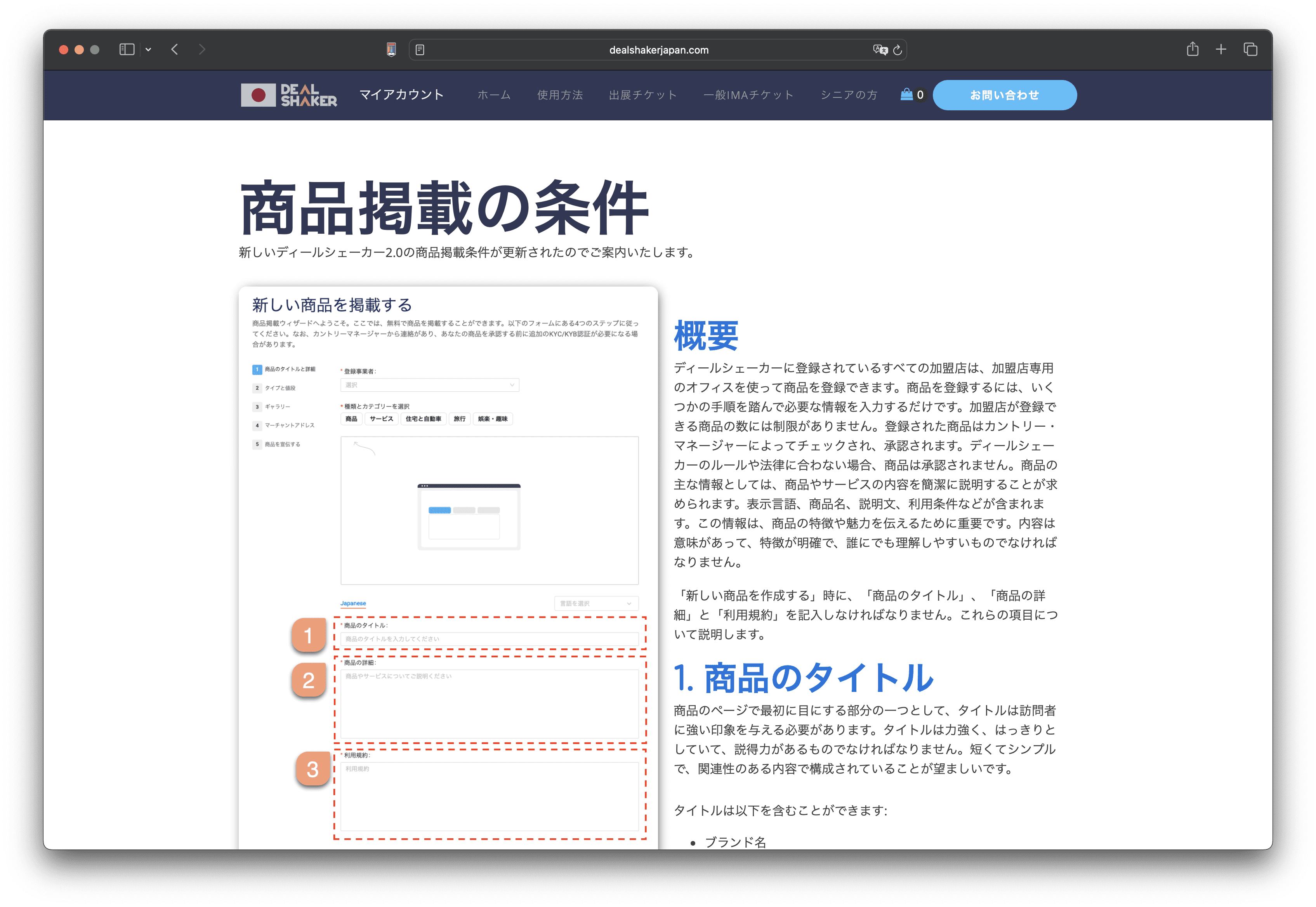Click the form screenshot image
The width and height of the screenshot is (1316, 907).
coord(448,568)
